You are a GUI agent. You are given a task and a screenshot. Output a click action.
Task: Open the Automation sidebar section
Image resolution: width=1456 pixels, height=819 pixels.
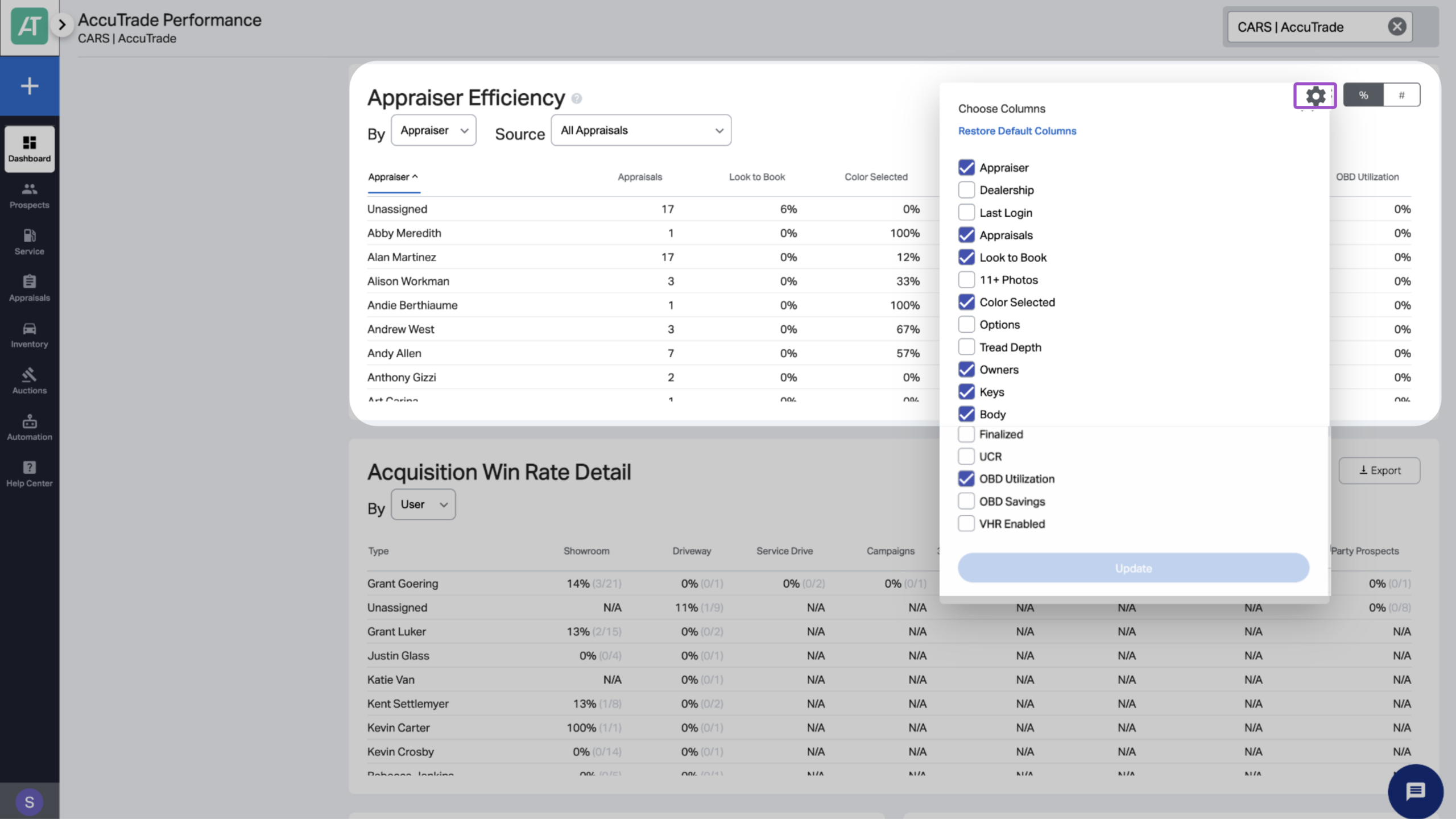point(30,428)
